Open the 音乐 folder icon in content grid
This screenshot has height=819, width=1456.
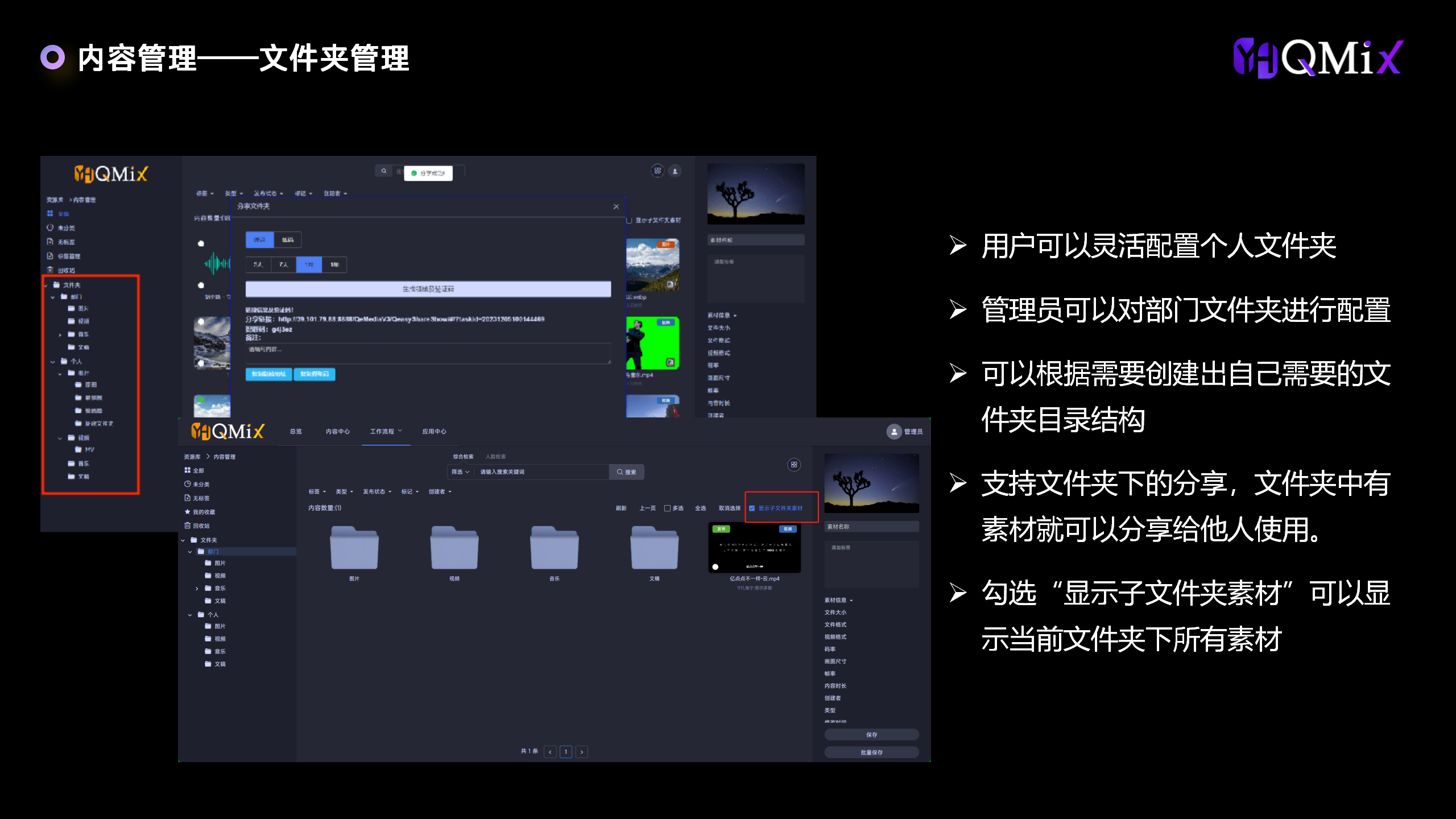click(x=554, y=548)
